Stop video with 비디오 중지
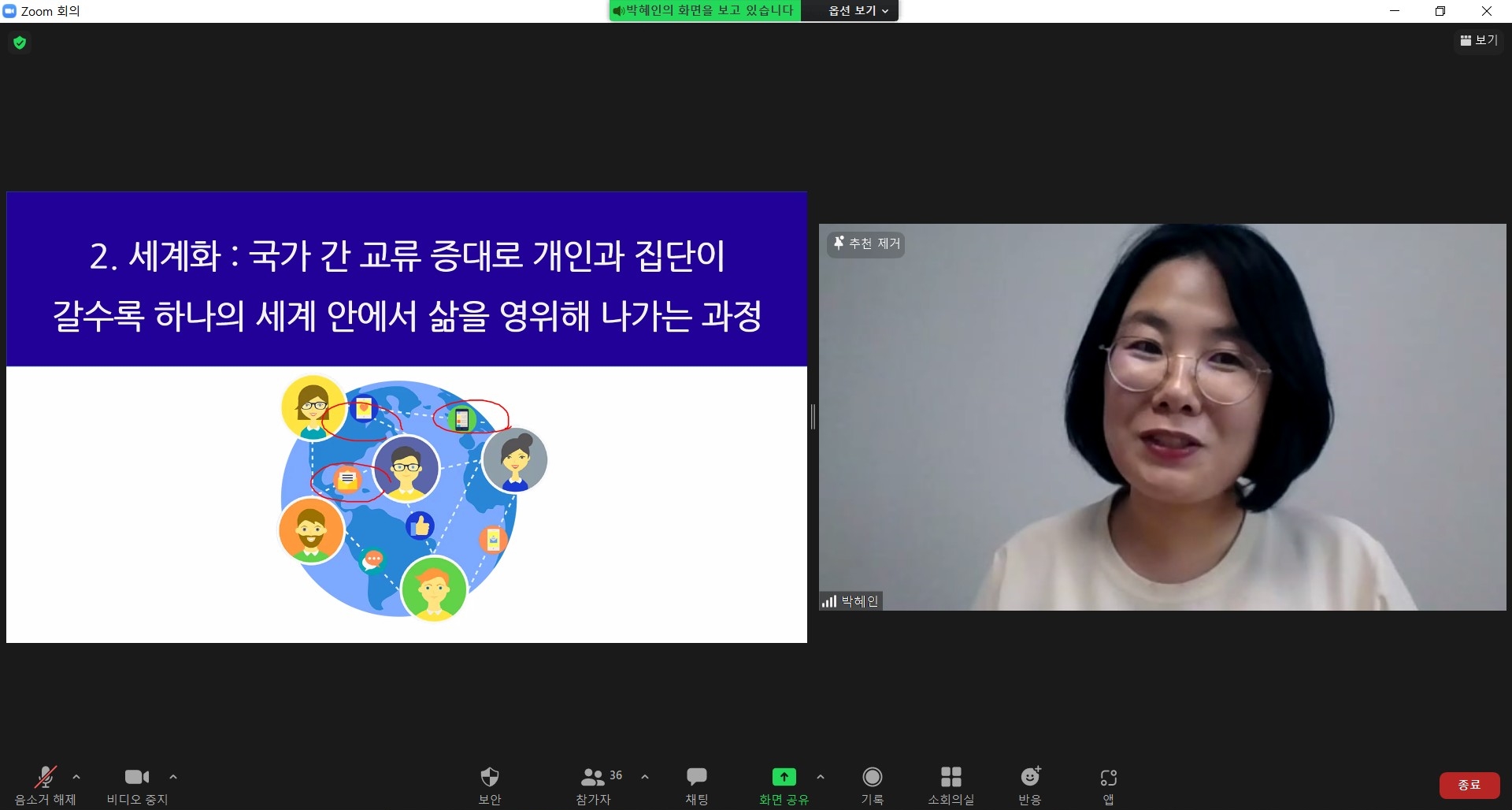 (x=137, y=786)
